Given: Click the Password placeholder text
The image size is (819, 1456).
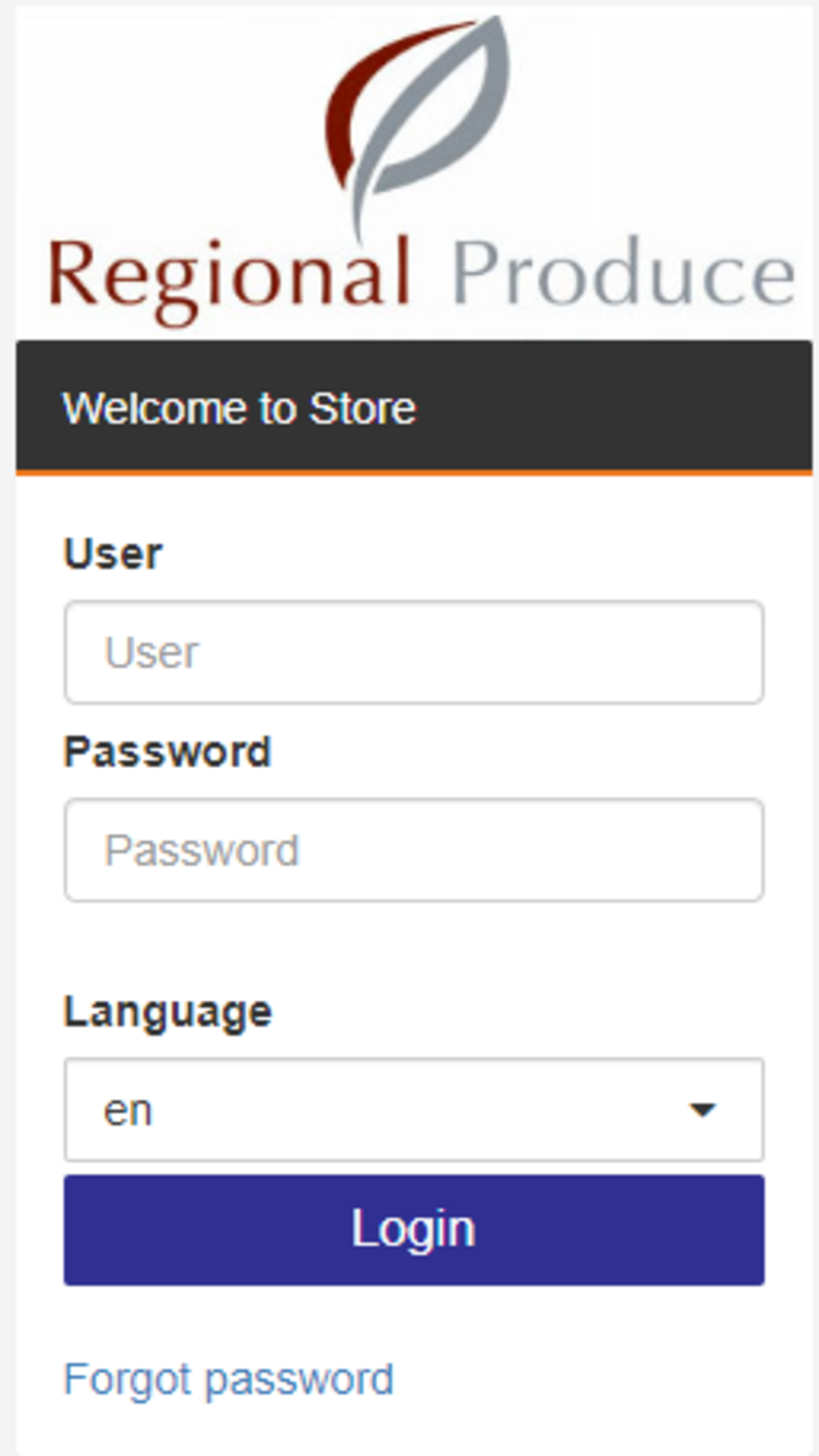Looking at the screenshot, I should pyautogui.click(x=201, y=851).
